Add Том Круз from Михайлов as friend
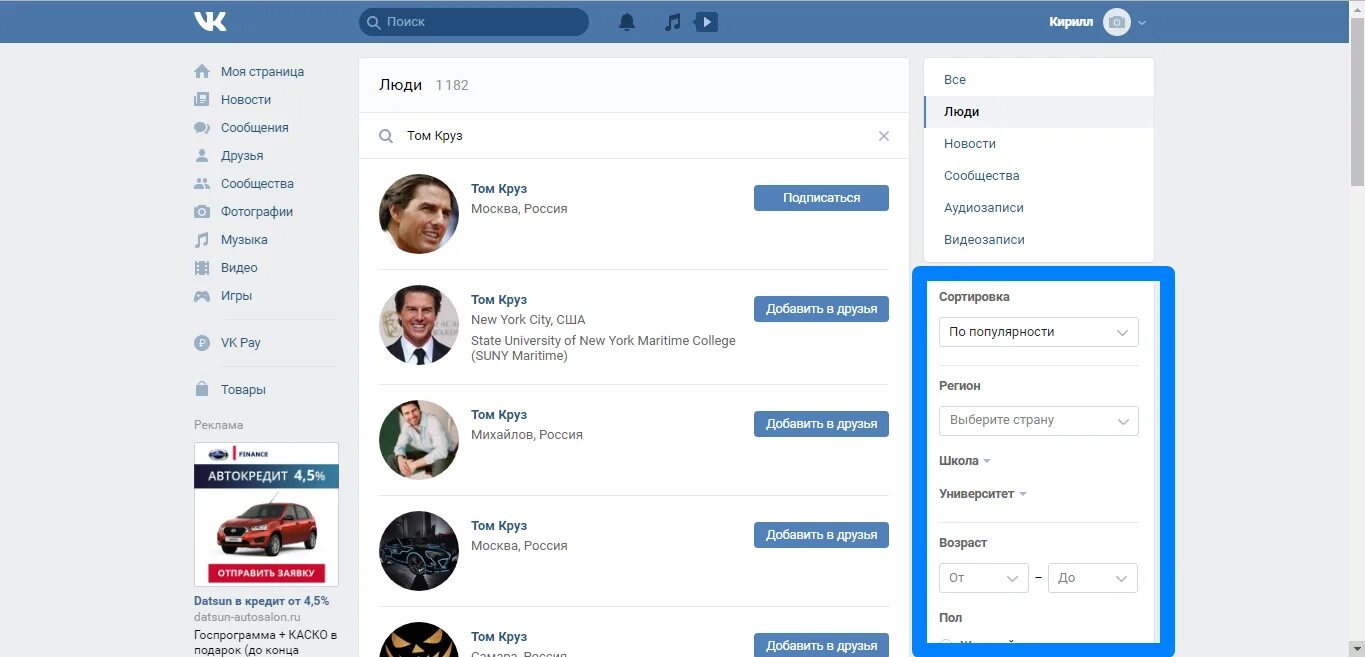This screenshot has height=657, width=1365. (x=821, y=424)
